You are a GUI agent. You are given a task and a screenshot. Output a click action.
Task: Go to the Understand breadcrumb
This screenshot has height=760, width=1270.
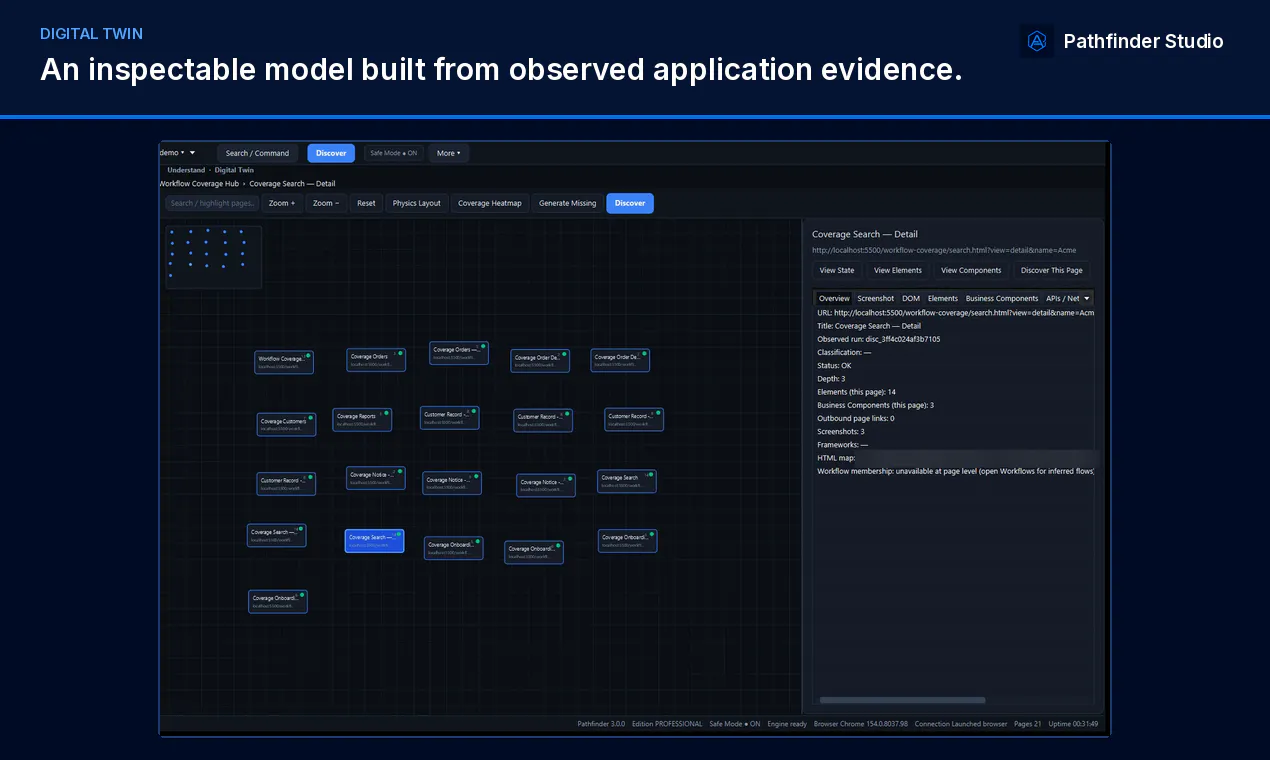point(186,170)
